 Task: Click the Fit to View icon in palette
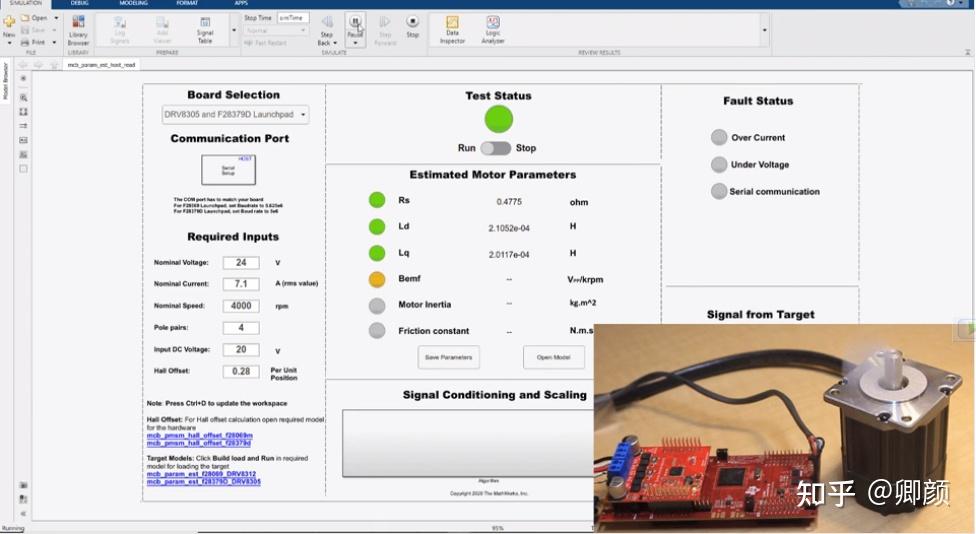coord(23,112)
